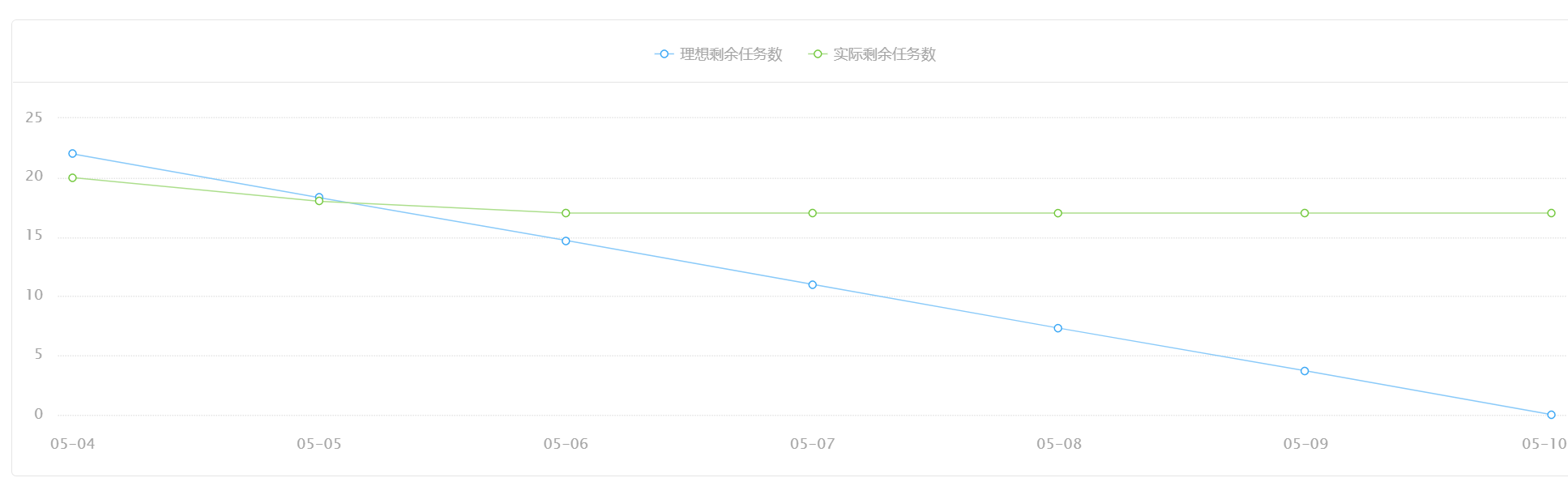The width and height of the screenshot is (1568, 482).
Task: Click the blue ideal point at 05-07
Action: click(812, 285)
